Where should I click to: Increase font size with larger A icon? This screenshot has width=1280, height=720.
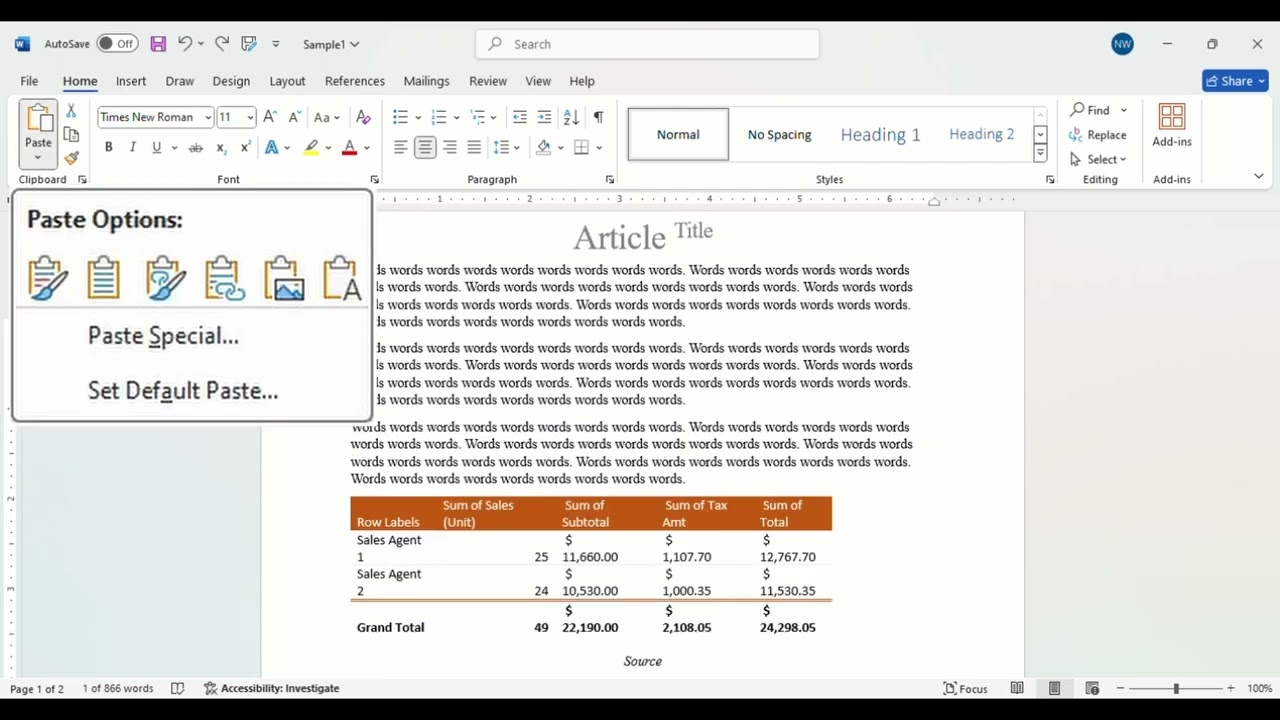(x=270, y=117)
